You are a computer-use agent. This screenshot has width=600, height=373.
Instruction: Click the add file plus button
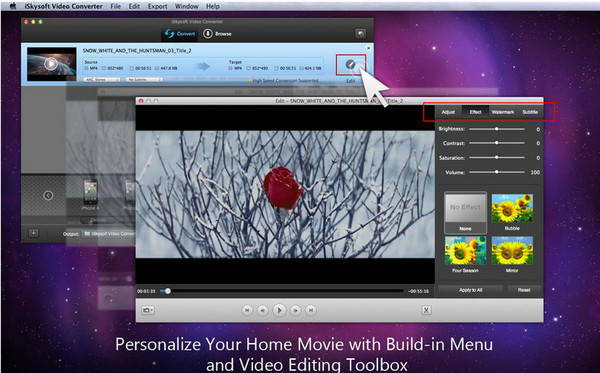pos(34,233)
